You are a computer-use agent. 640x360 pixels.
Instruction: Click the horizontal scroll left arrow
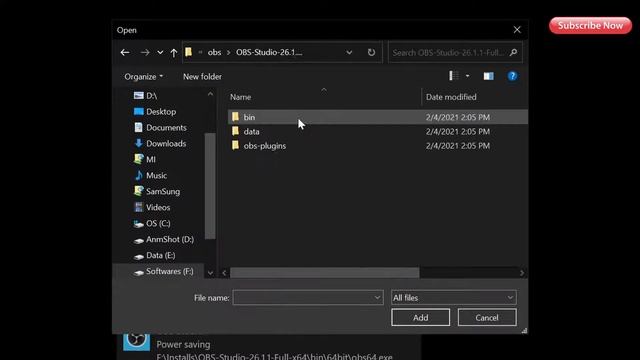click(224, 273)
